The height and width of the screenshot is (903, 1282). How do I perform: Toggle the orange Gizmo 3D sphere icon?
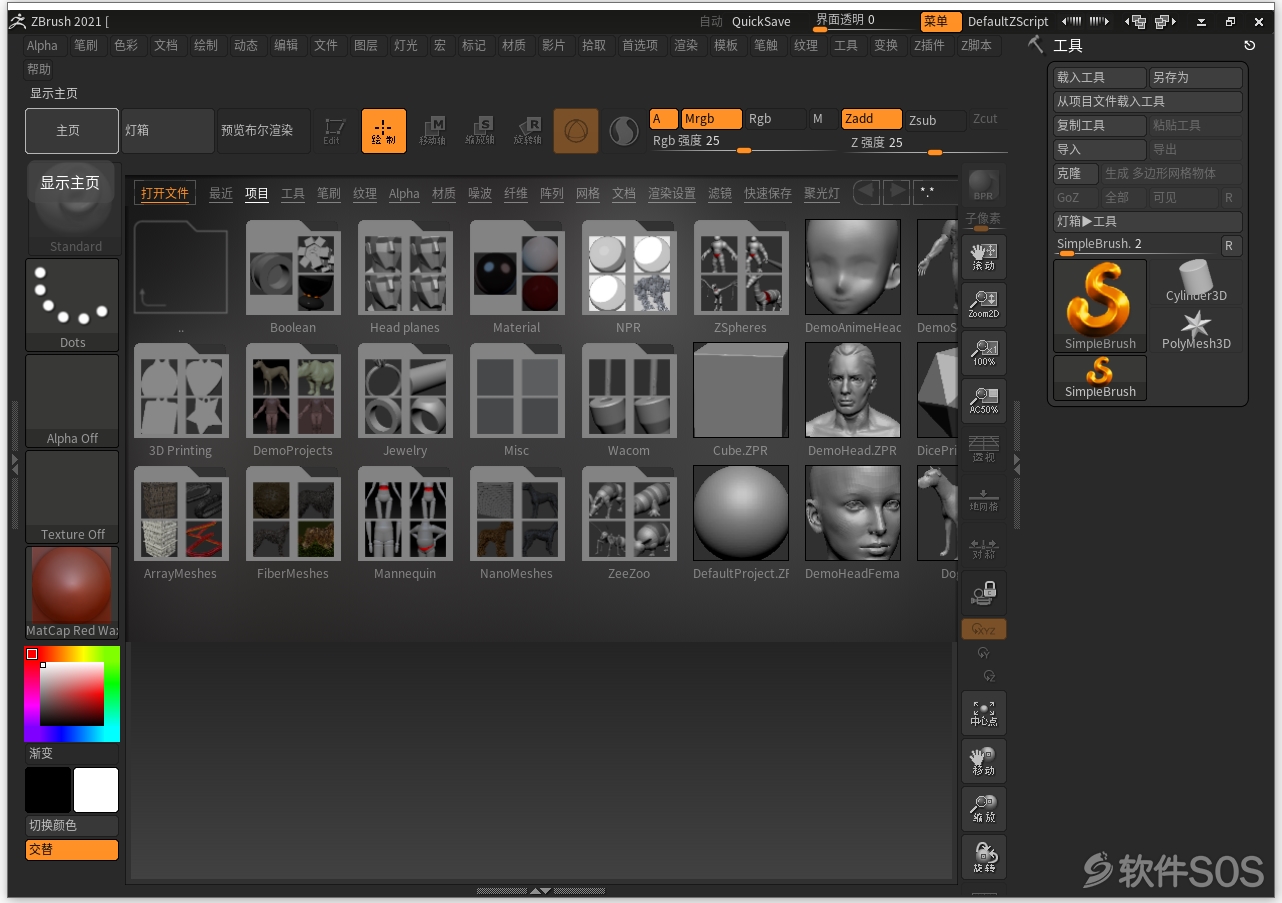[576, 131]
